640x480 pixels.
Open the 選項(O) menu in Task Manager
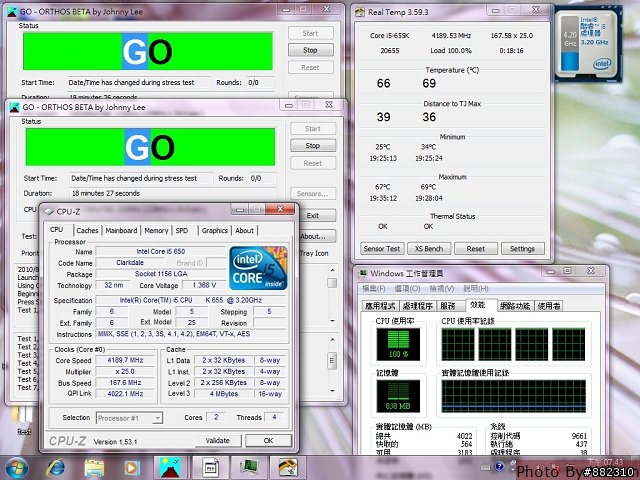pos(407,289)
